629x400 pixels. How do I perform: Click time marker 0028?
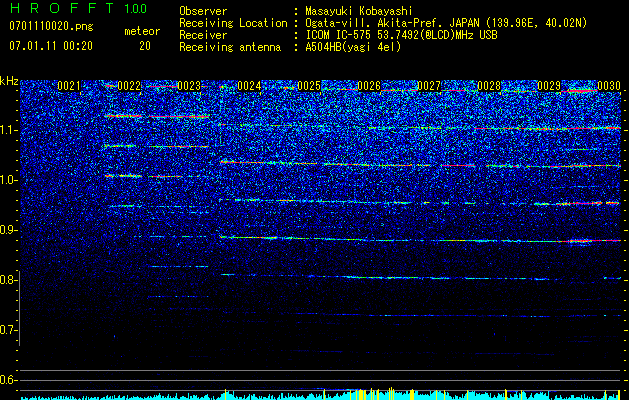coord(489,86)
